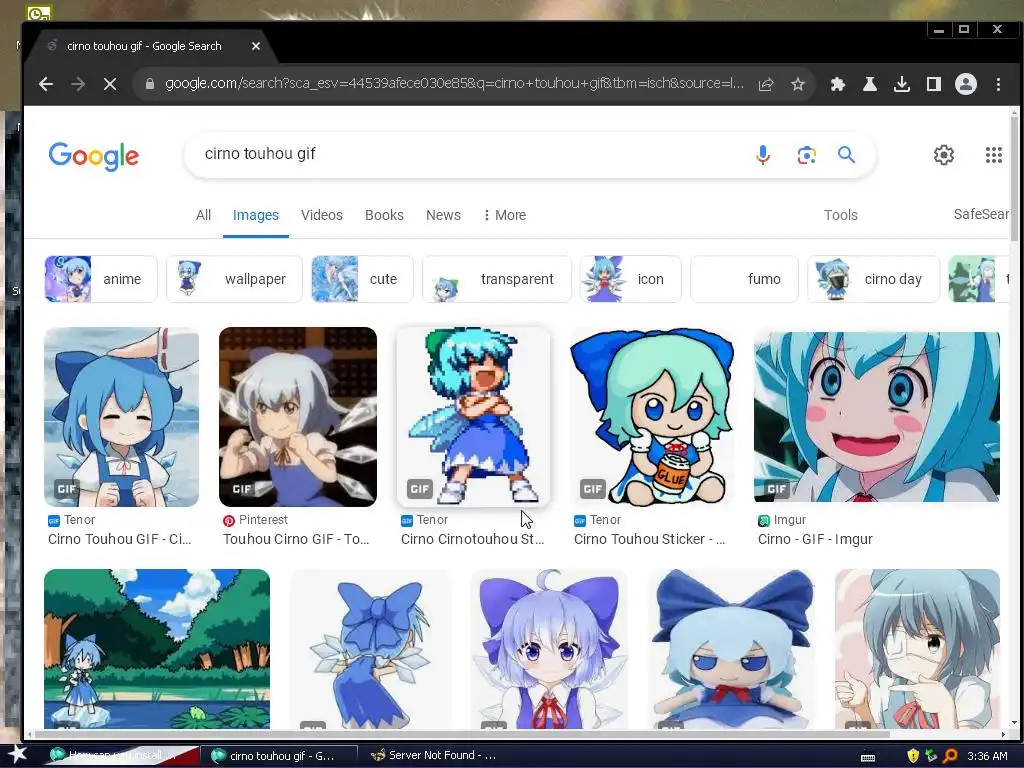The width and height of the screenshot is (1024, 768).
Task: Open the Google apps grid
Action: (993, 155)
